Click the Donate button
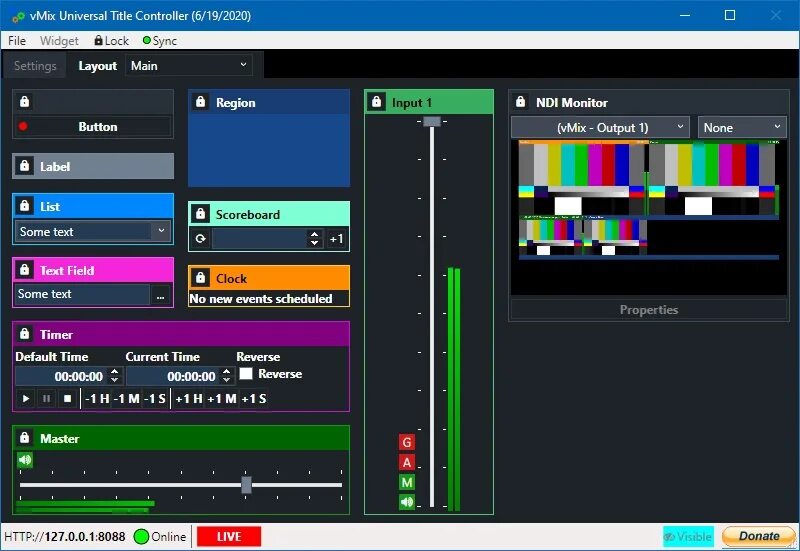 pyautogui.click(x=759, y=536)
